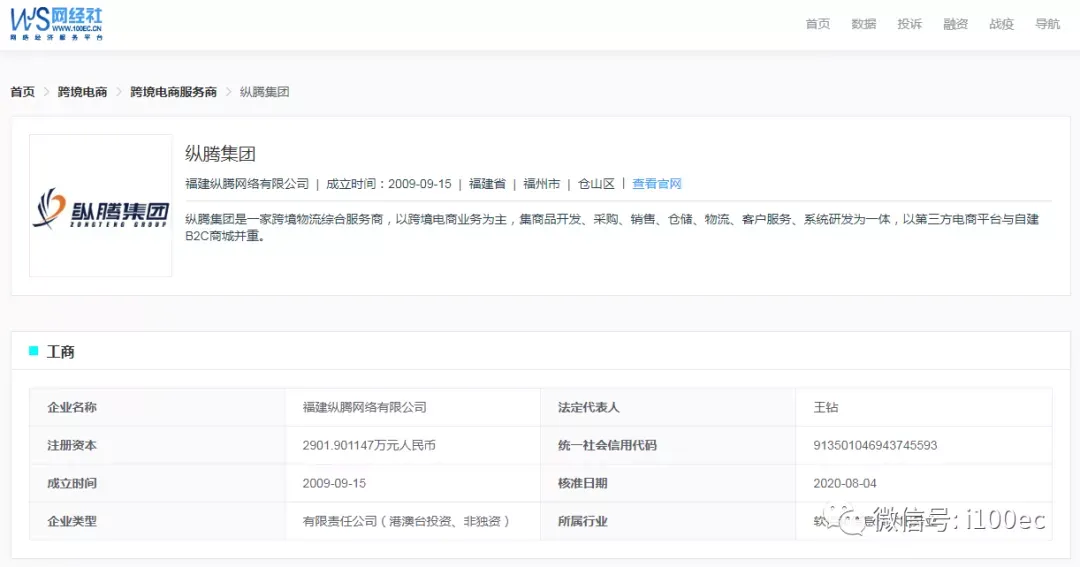Open the 查看官网 link
The width and height of the screenshot is (1080, 567).
657,184
